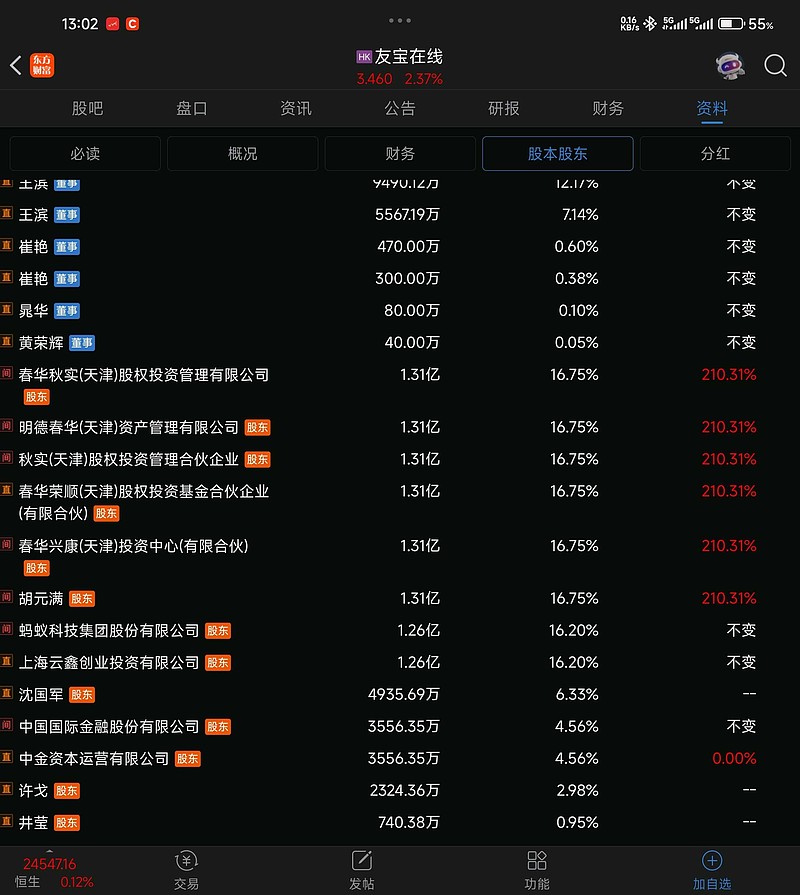Tap shareholder 春华兴康(天津)投资中心(有限合伙)
The image size is (800, 895).
tap(134, 546)
